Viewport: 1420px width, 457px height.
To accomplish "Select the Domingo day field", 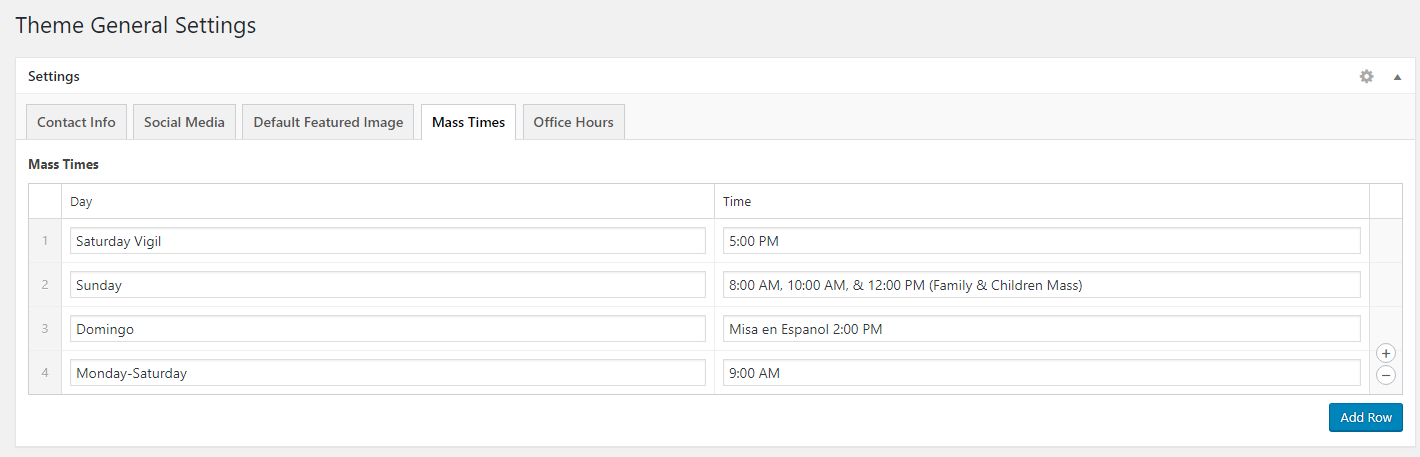I will (x=387, y=329).
